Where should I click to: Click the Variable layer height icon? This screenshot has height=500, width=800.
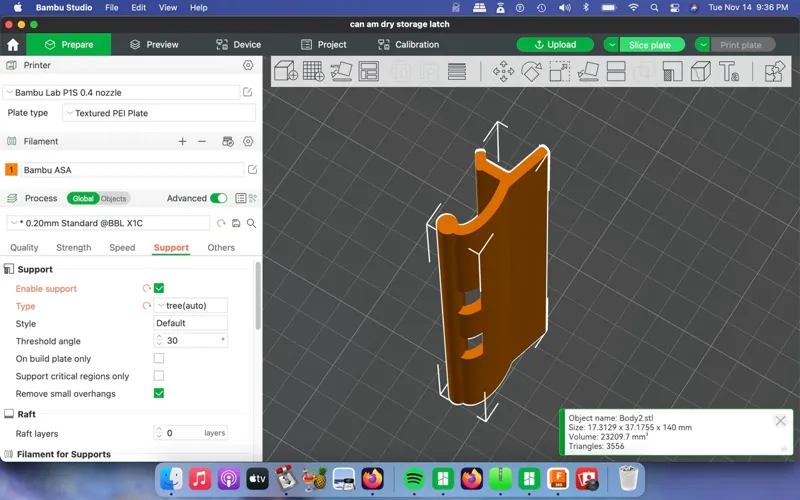coord(457,71)
